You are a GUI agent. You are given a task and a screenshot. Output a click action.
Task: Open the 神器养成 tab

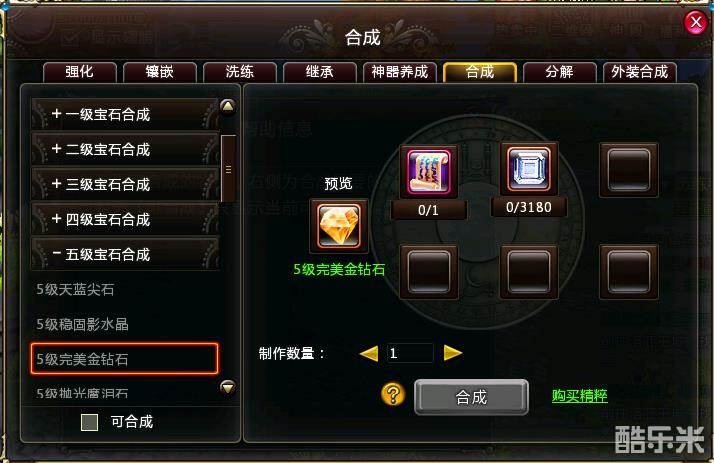pyautogui.click(x=400, y=72)
